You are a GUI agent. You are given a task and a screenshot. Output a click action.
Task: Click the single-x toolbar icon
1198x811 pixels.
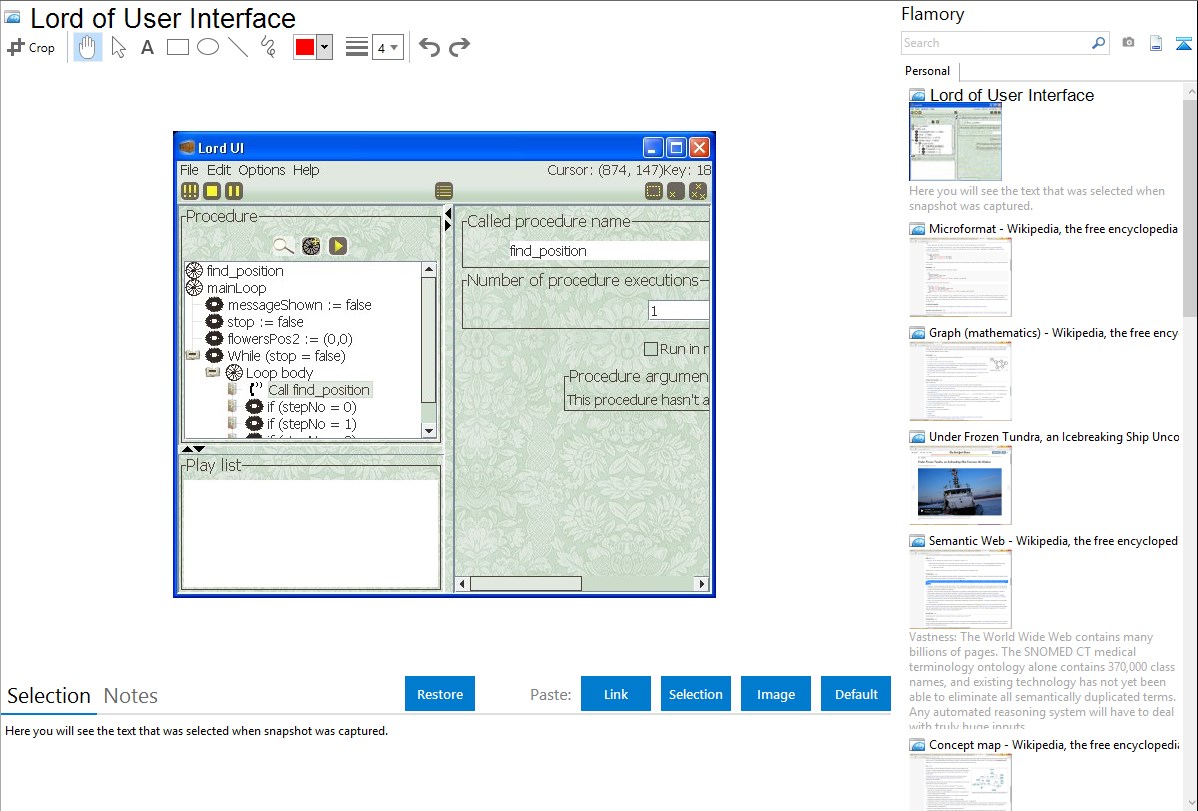click(675, 192)
